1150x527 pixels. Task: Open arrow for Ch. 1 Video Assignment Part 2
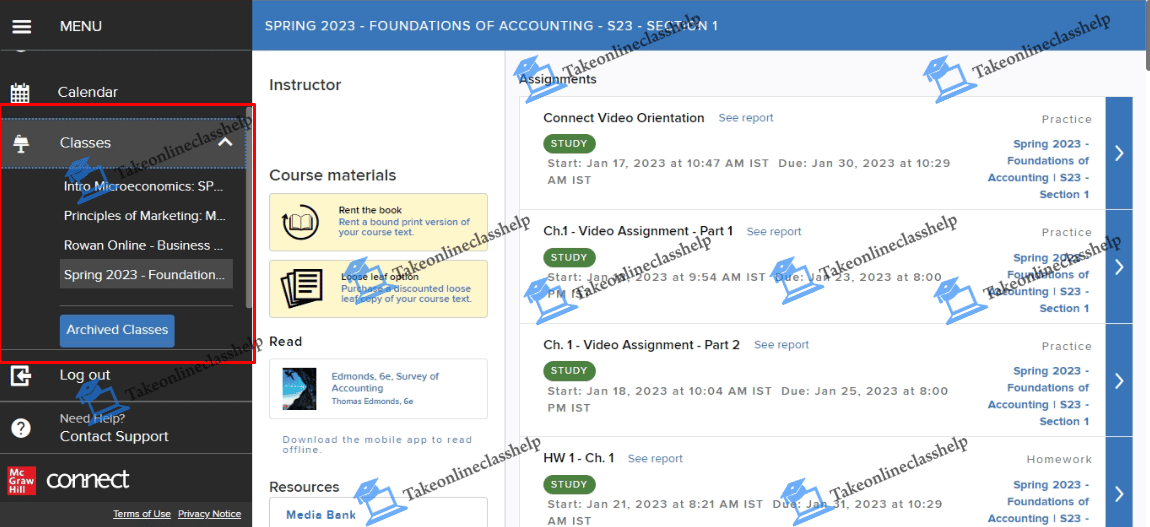pos(1119,380)
